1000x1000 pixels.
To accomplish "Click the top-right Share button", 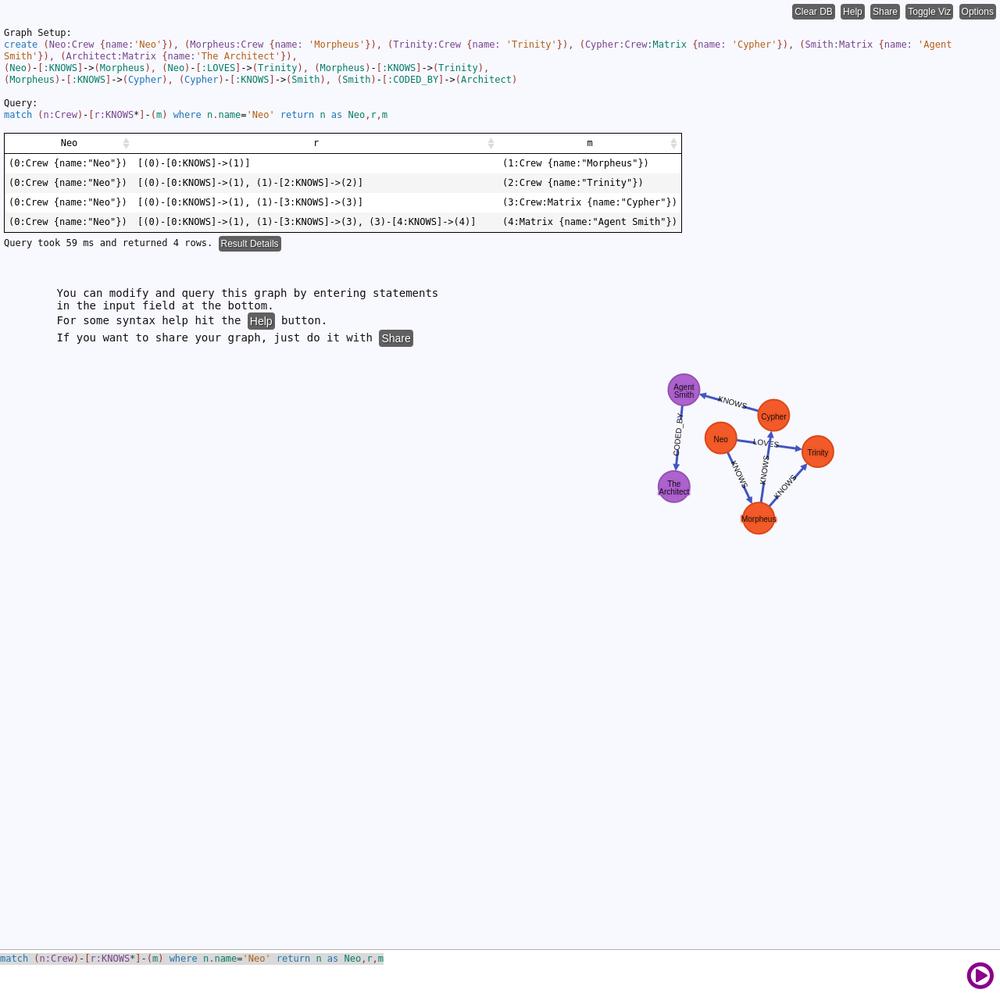I will tap(885, 11).
